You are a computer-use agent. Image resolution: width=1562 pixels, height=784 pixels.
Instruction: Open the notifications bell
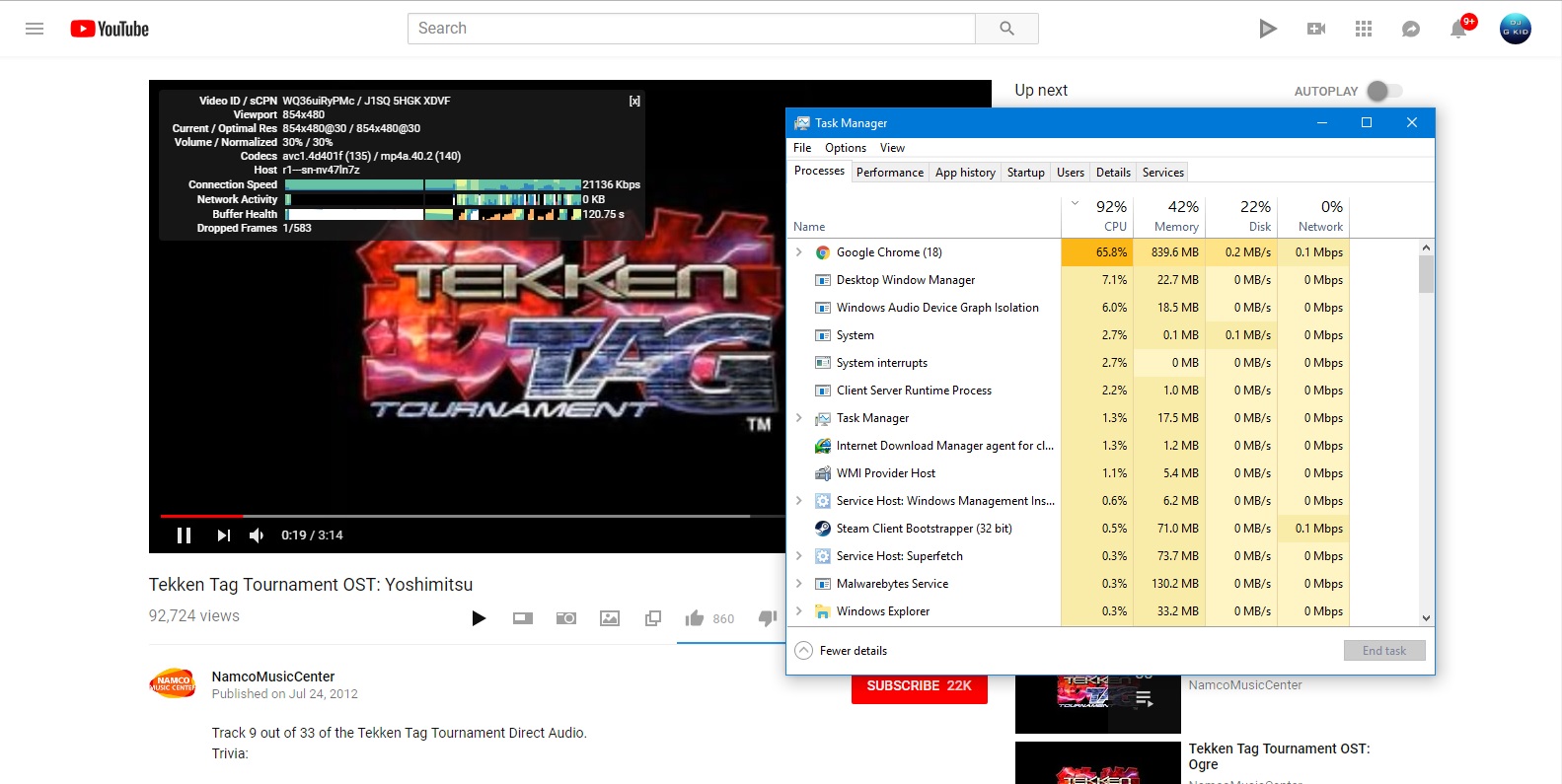pos(1458,29)
